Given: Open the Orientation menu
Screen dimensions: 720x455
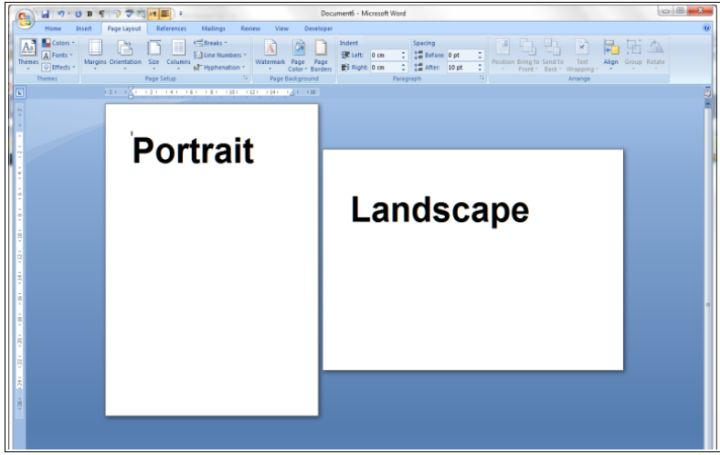Looking at the screenshot, I should coord(125,54).
